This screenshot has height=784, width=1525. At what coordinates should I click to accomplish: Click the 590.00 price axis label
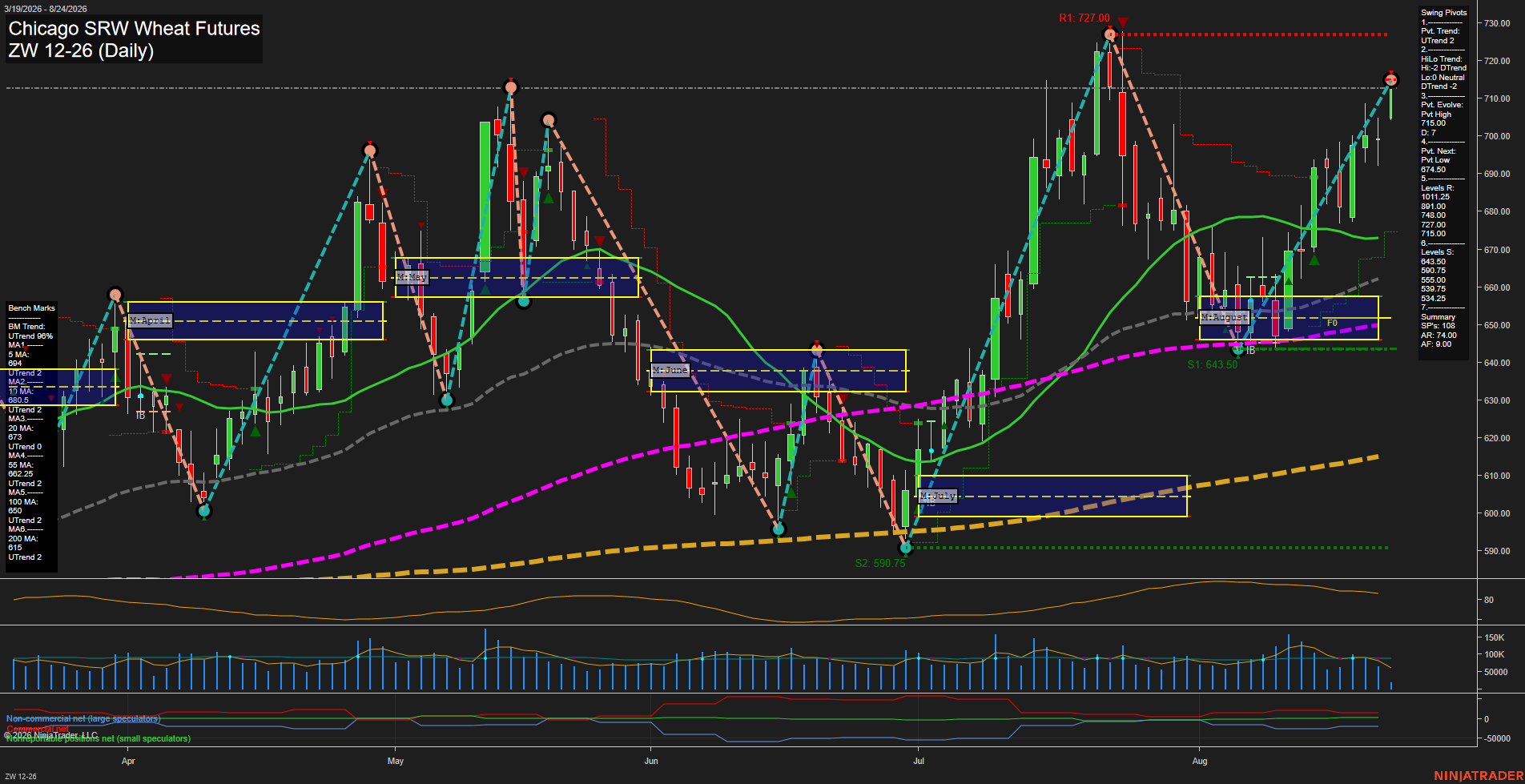point(1497,551)
